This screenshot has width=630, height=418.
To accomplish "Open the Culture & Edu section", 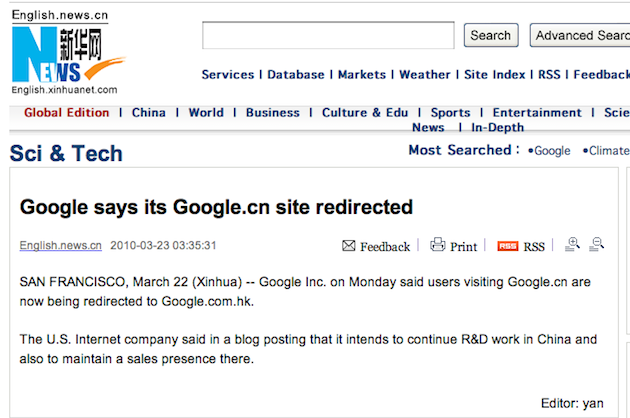I will (x=365, y=113).
